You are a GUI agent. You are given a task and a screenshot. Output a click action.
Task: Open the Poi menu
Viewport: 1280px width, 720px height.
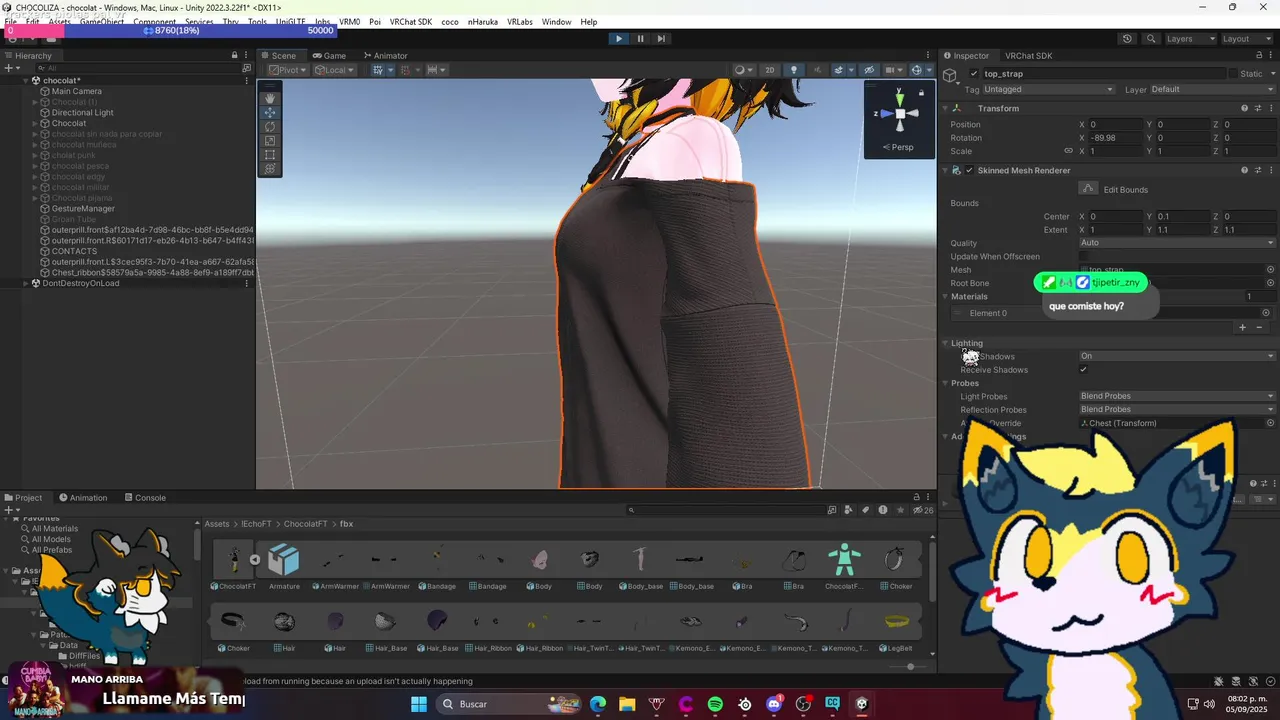[x=374, y=22]
